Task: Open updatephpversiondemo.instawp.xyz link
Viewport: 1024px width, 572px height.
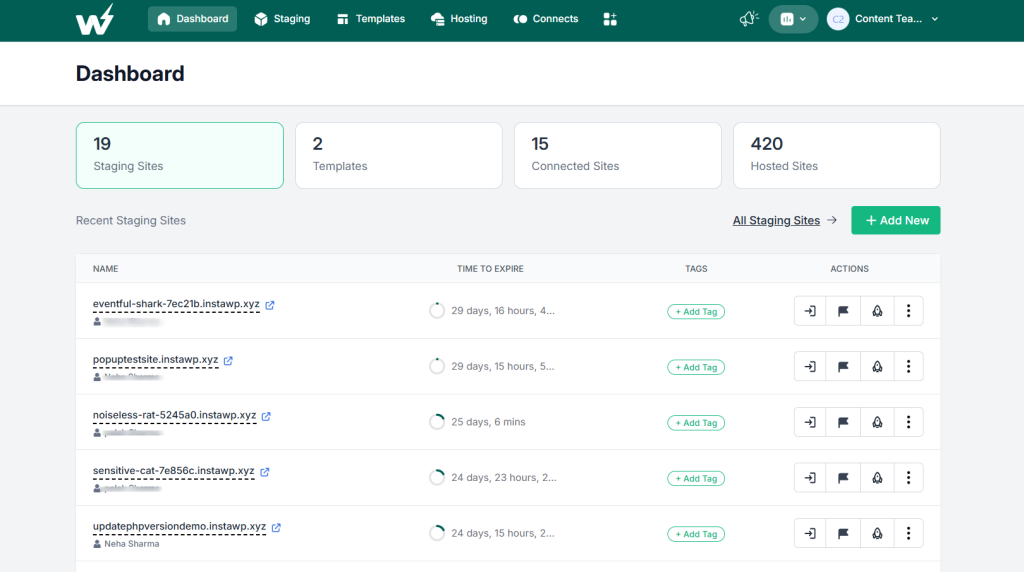Action: click(180, 526)
